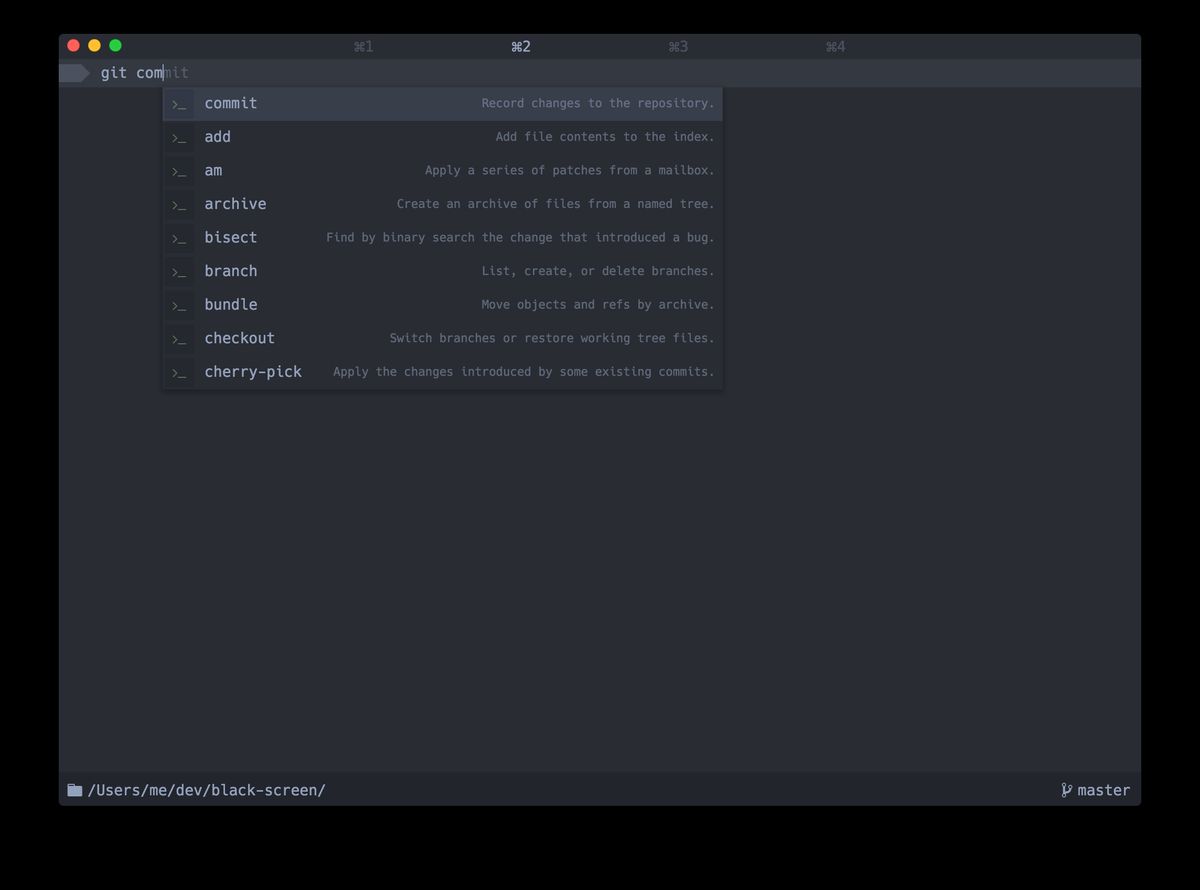
Task: Click the terminal icon beside the commit suggestion
Action: point(180,103)
